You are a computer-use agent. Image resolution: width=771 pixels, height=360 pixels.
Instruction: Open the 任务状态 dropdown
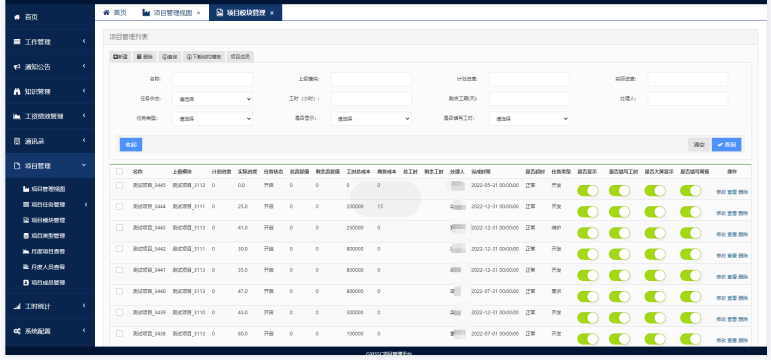coord(212,99)
